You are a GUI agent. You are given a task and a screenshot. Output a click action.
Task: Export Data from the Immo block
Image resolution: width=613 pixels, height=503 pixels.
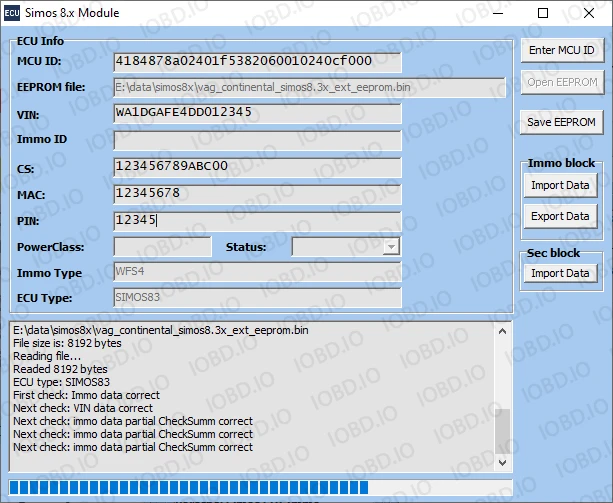coord(560,216)
